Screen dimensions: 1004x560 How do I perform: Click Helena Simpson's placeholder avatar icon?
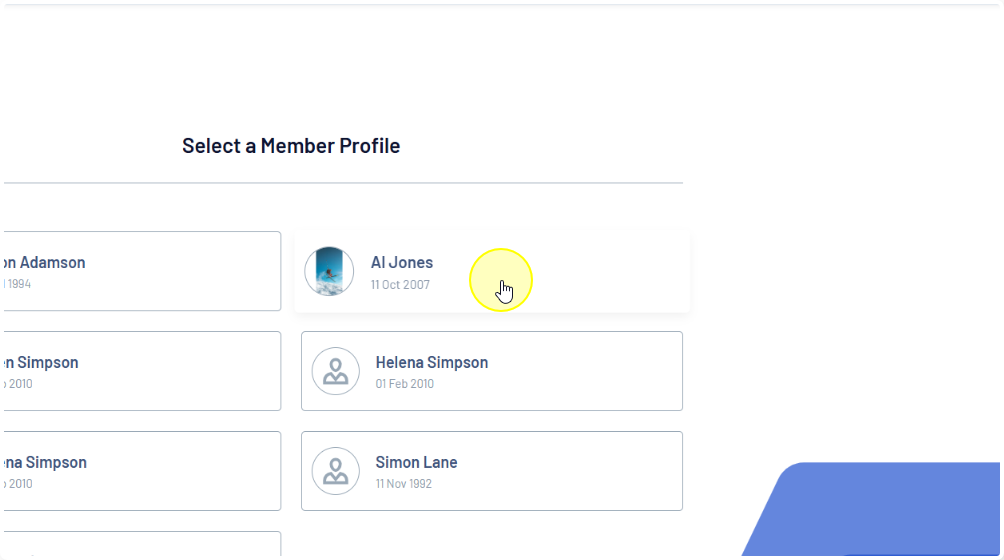336,371
